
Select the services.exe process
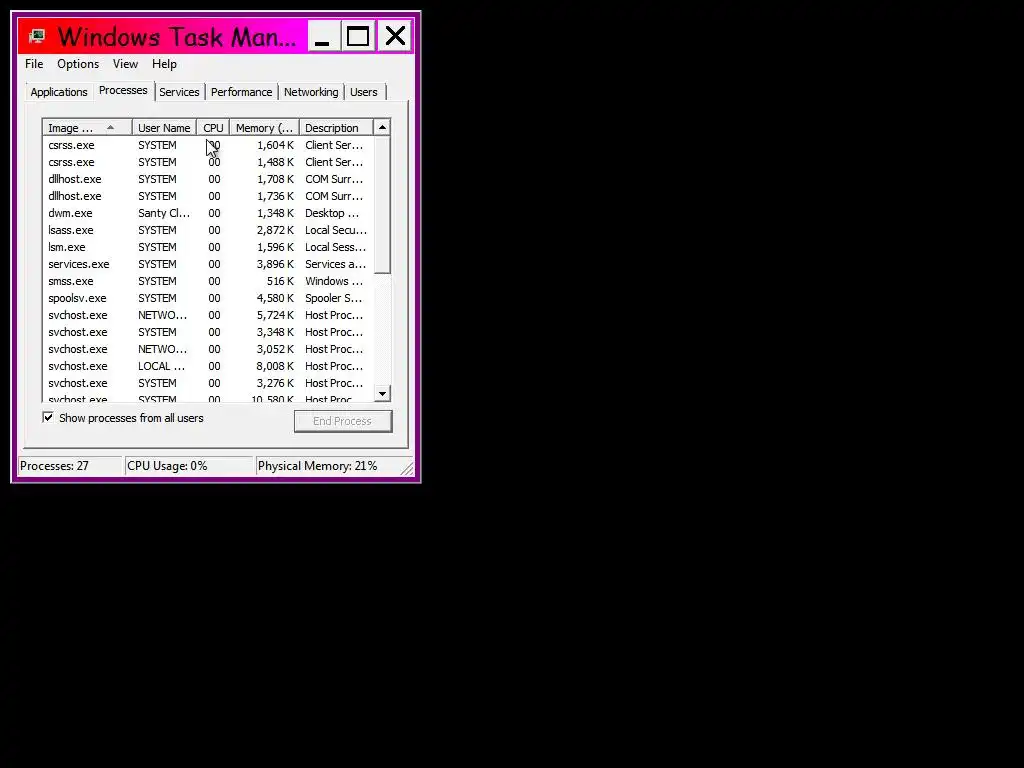208,264
